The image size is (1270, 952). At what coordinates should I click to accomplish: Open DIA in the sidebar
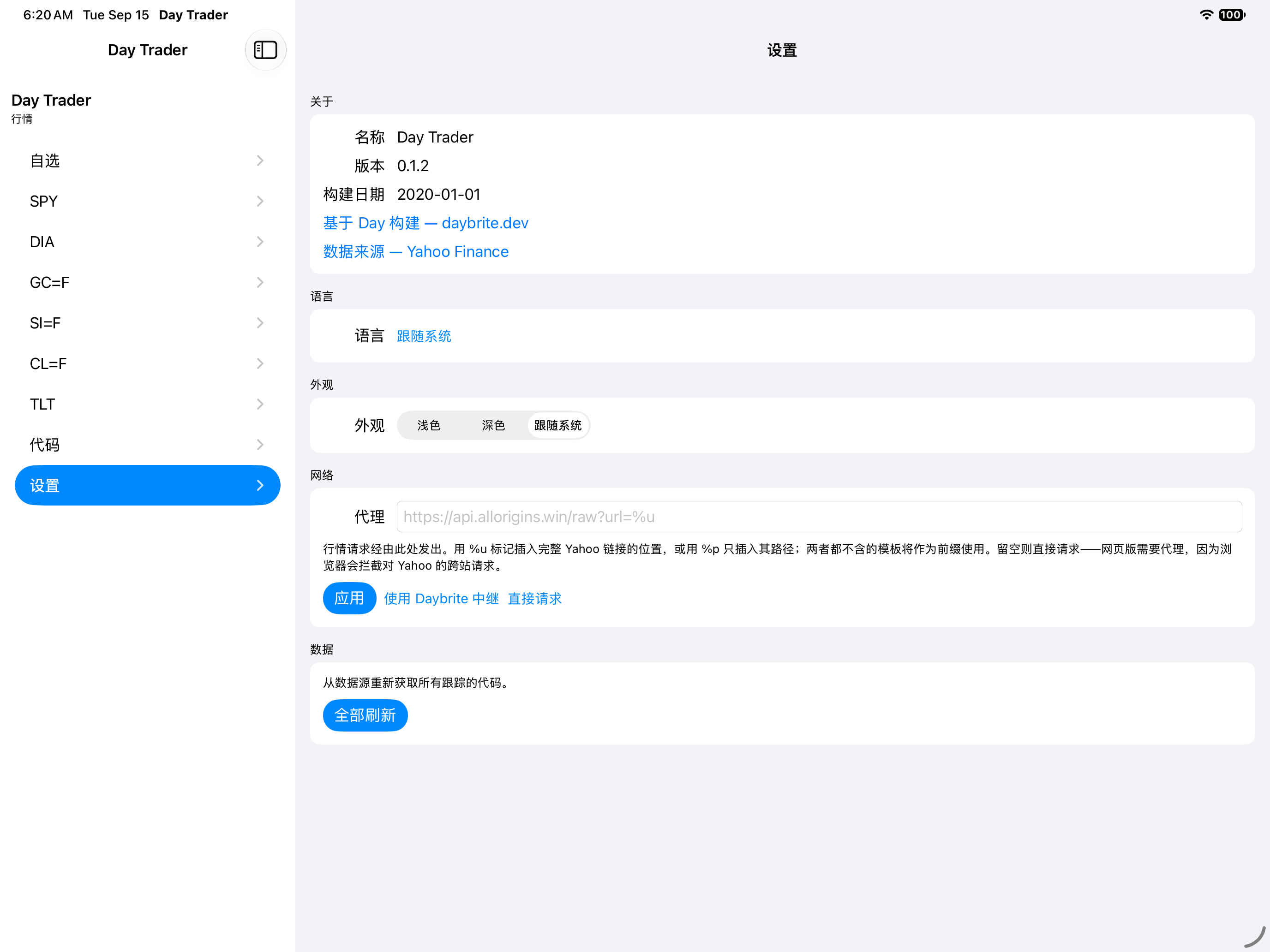[148, 242]
